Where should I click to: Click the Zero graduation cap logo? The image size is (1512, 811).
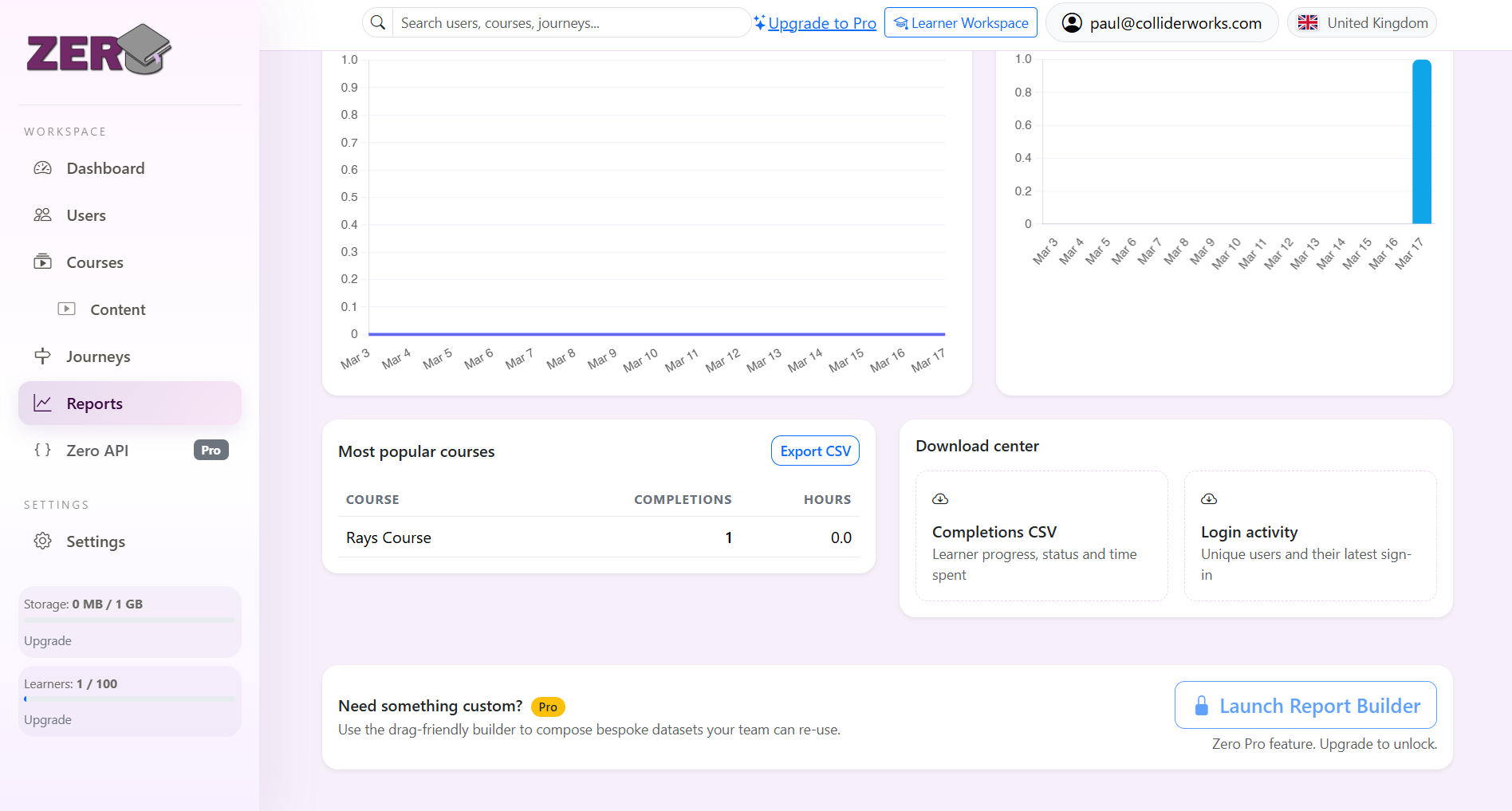click(x=99, y=49)
